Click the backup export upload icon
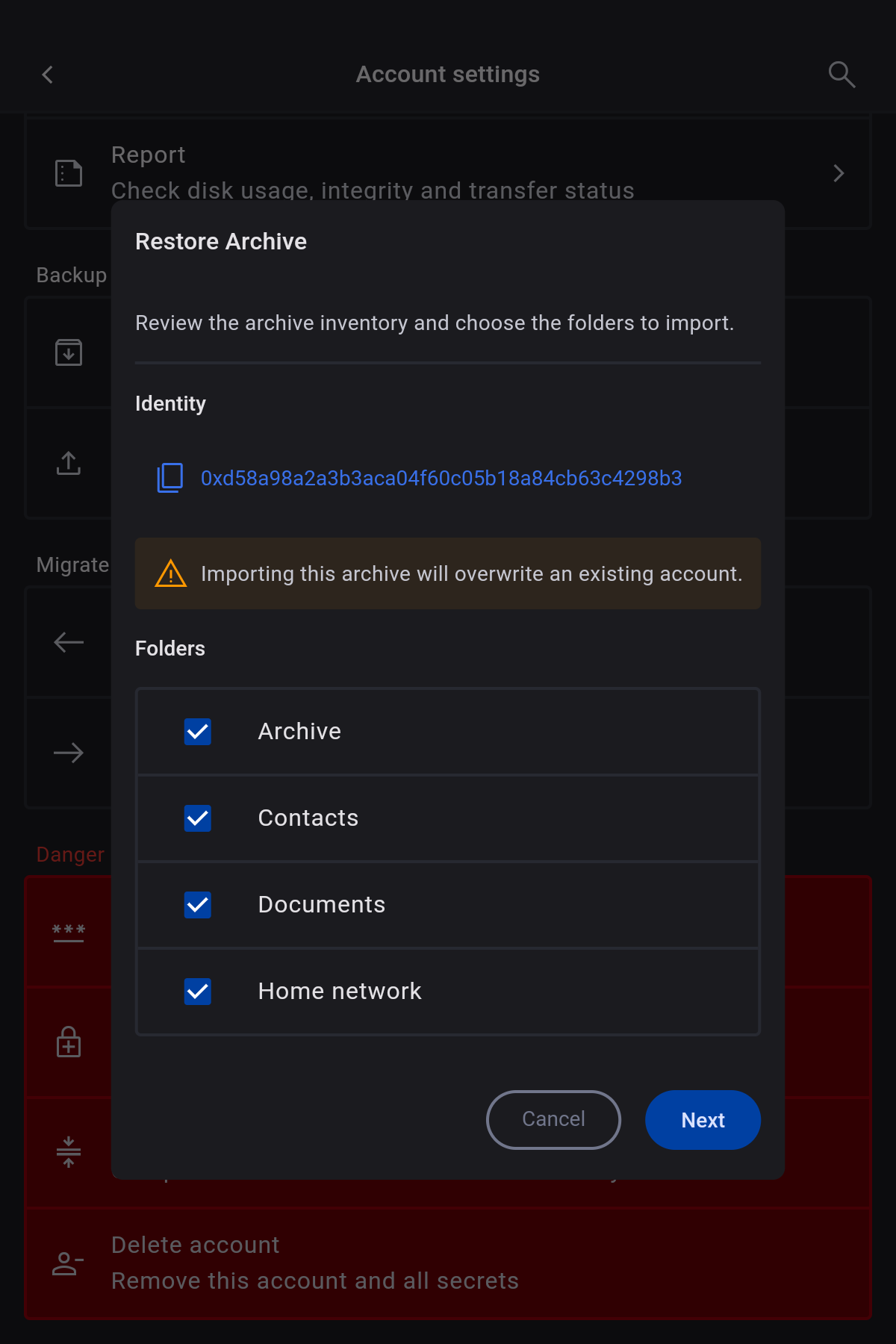The image size is (896, 1344). pyautogui.click(x=69, y=463)
